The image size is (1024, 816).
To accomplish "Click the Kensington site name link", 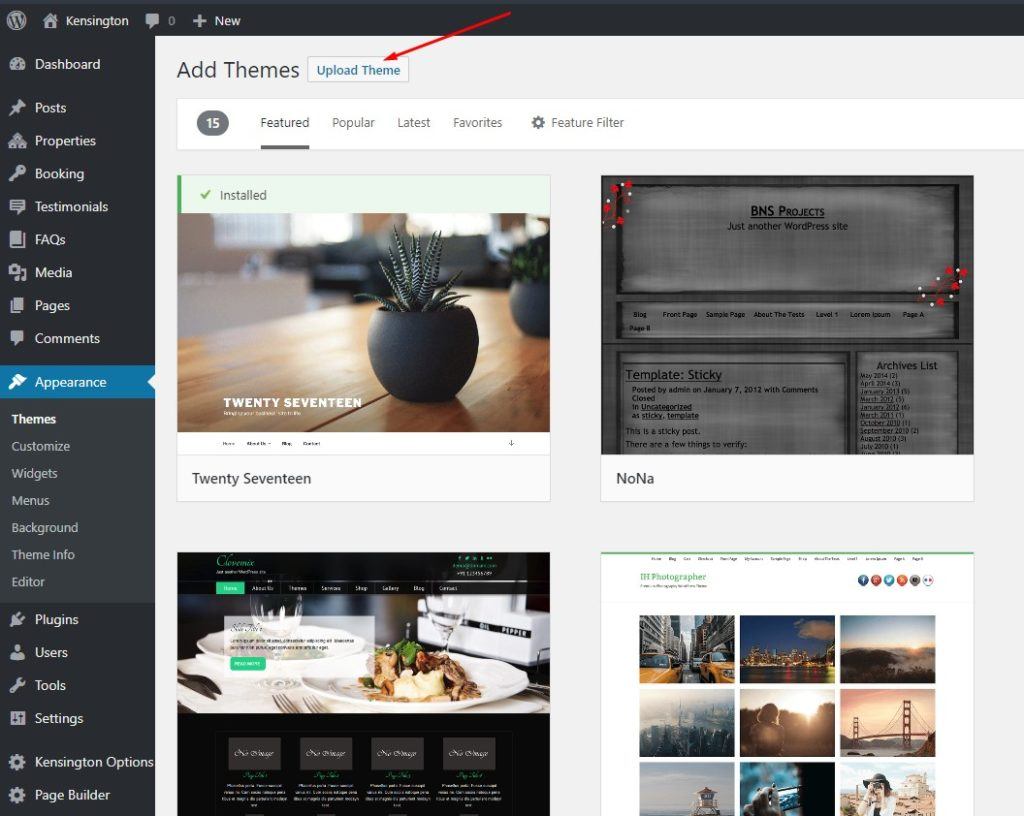I will pyautogui.click(x=97, y=21).
